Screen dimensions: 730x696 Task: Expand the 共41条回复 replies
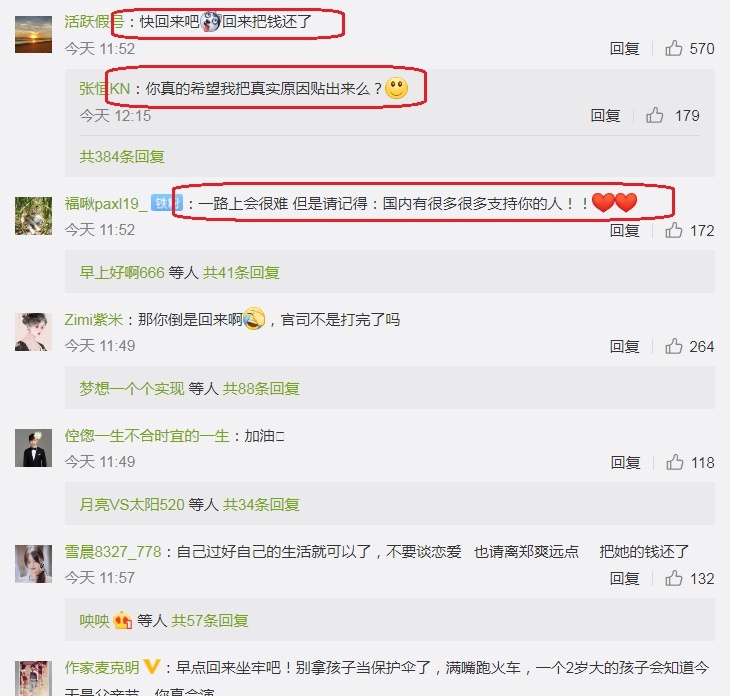(x=241, y=272)
